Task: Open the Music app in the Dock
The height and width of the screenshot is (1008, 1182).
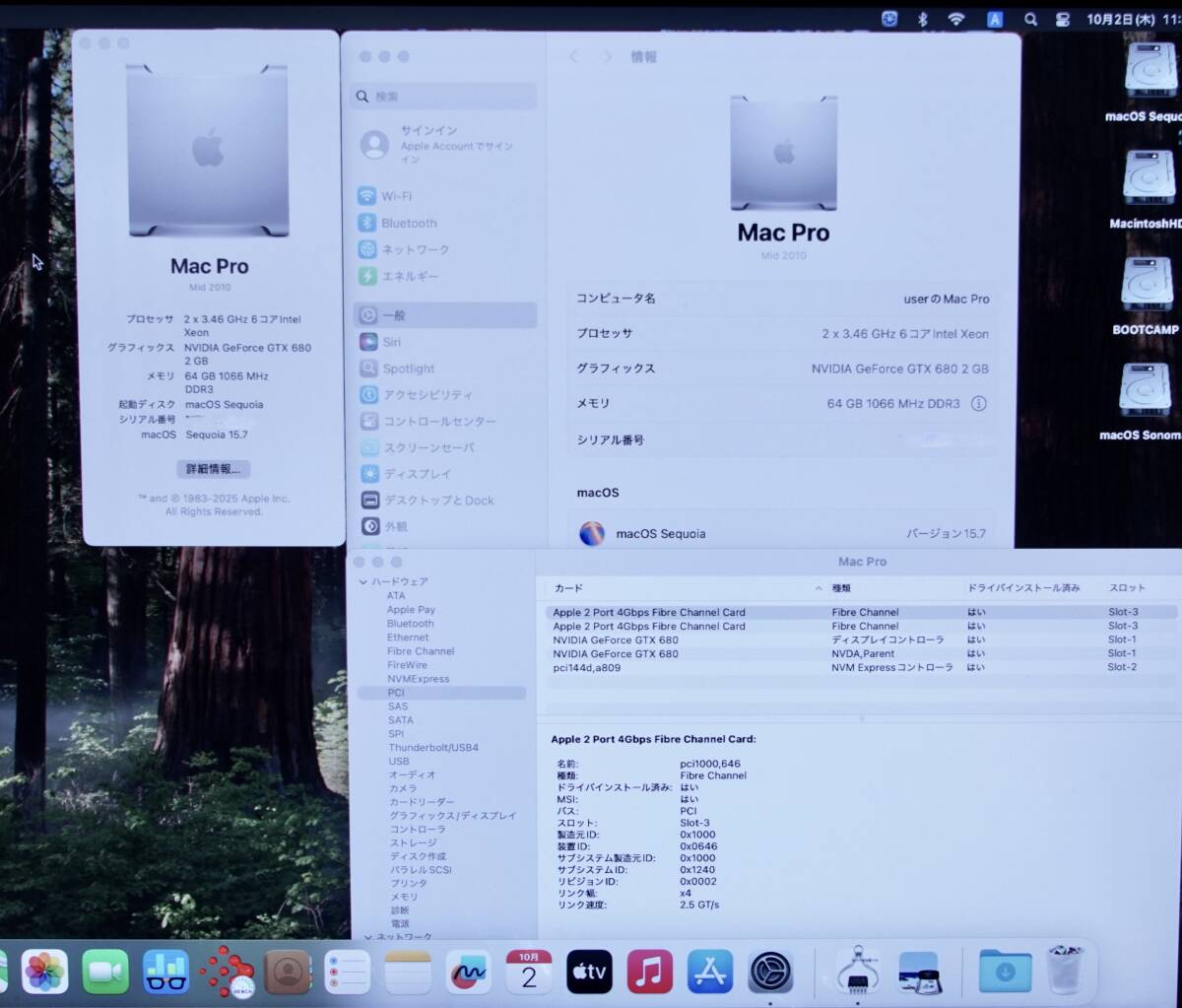Action: pos(649,973)
